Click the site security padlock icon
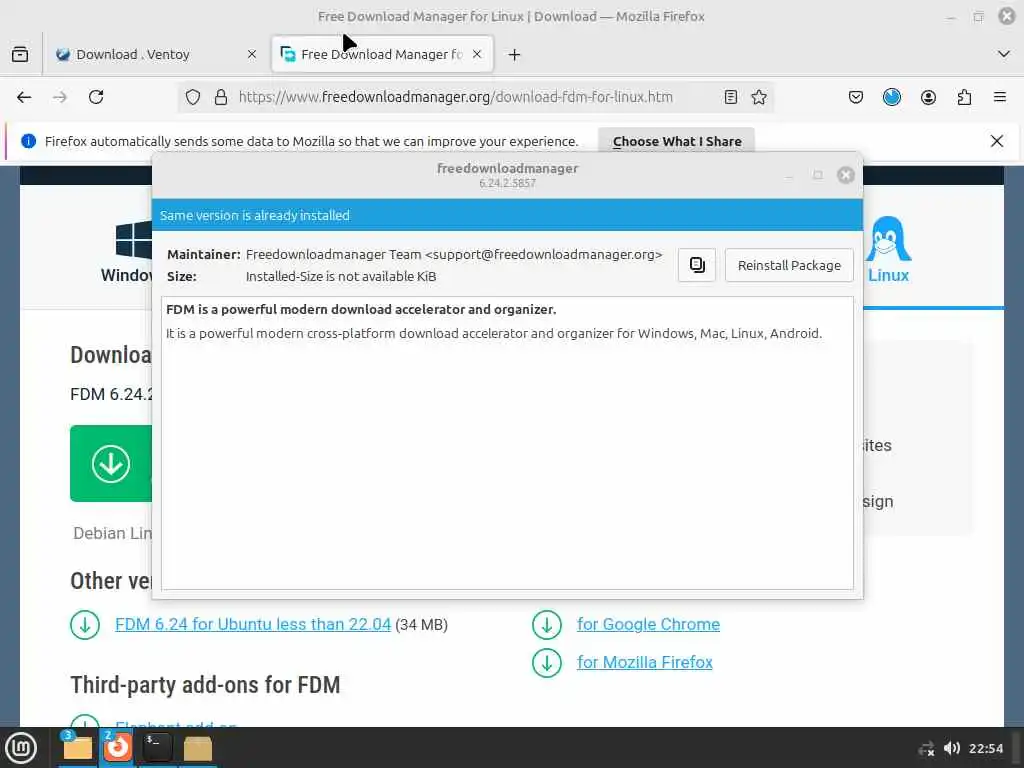The image size is (1024, 768). [x=221, y=97]
